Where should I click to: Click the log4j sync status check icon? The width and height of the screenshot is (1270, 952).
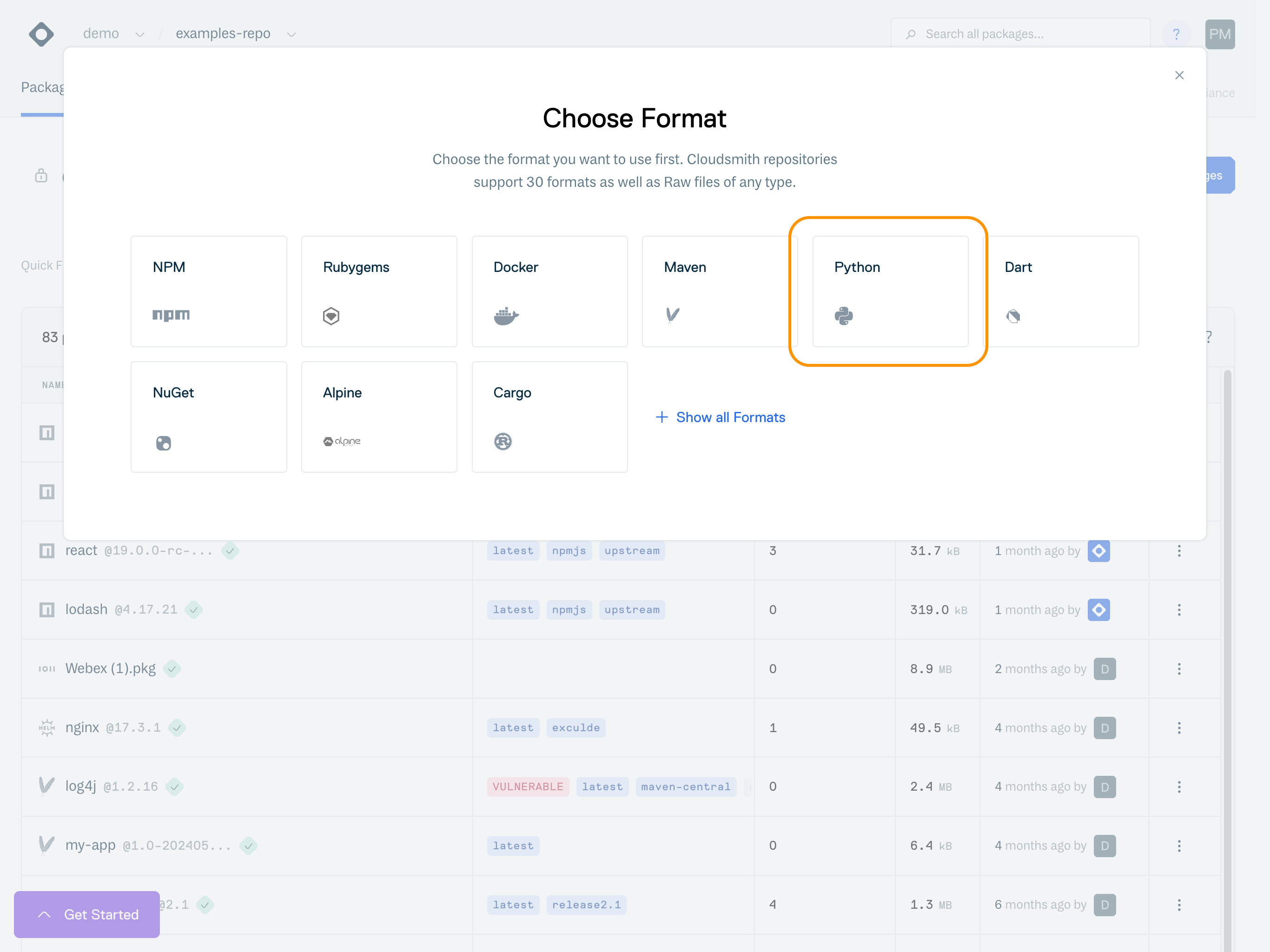[x=174, y=787]
